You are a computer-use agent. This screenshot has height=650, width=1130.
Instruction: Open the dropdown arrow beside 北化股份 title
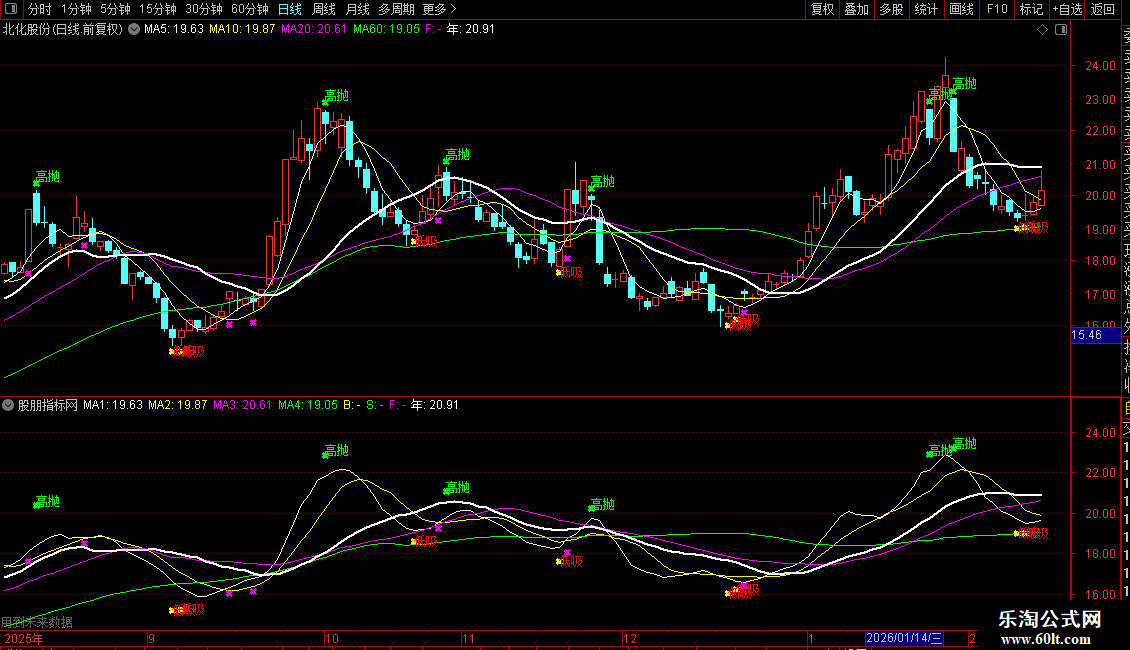click(133, 30)
